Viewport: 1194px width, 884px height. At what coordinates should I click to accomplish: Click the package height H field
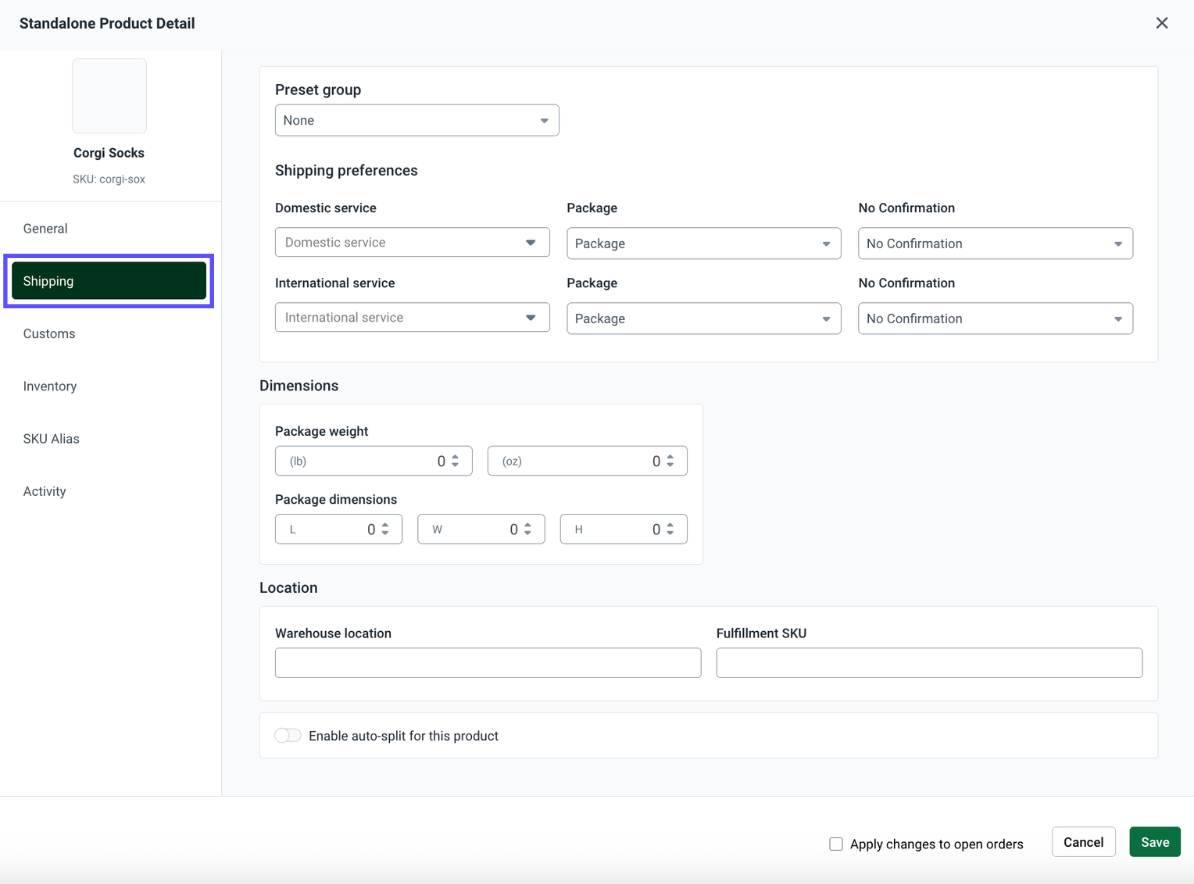[x=623, y=529]
